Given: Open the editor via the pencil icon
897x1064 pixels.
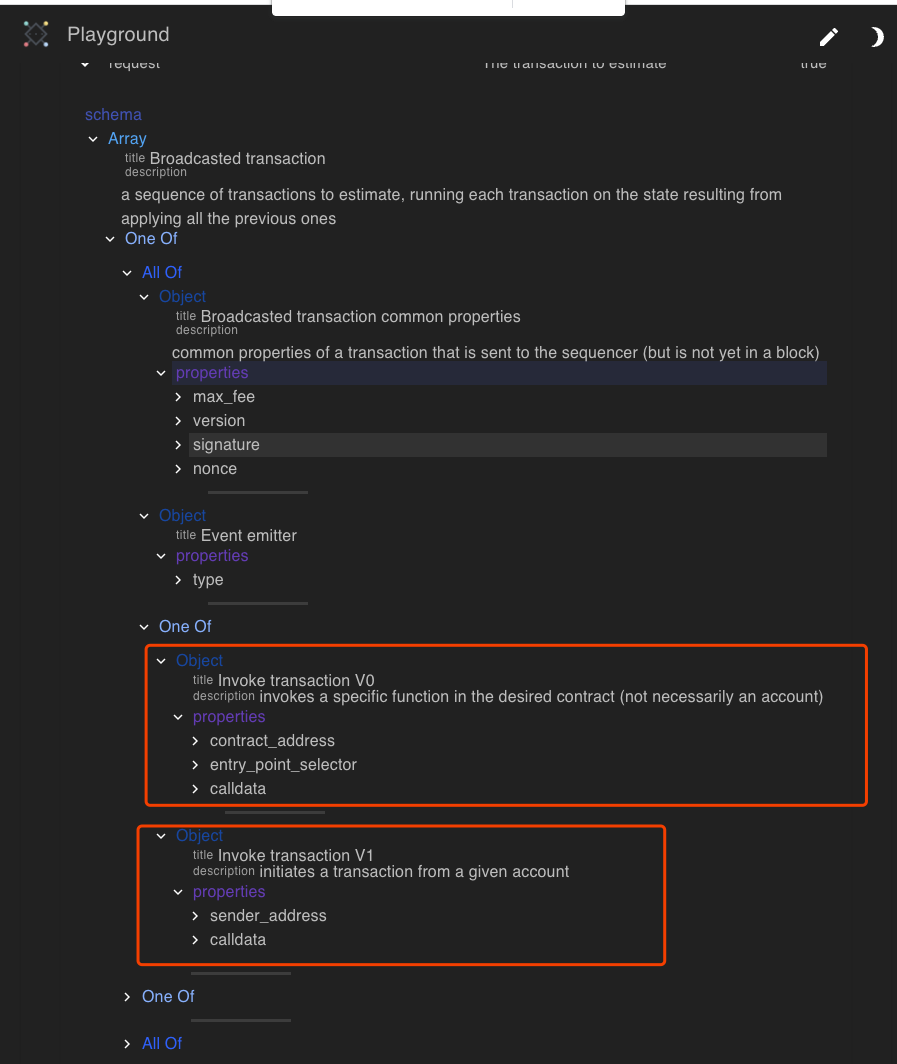Looking at the screenshot, I should 829,37.
